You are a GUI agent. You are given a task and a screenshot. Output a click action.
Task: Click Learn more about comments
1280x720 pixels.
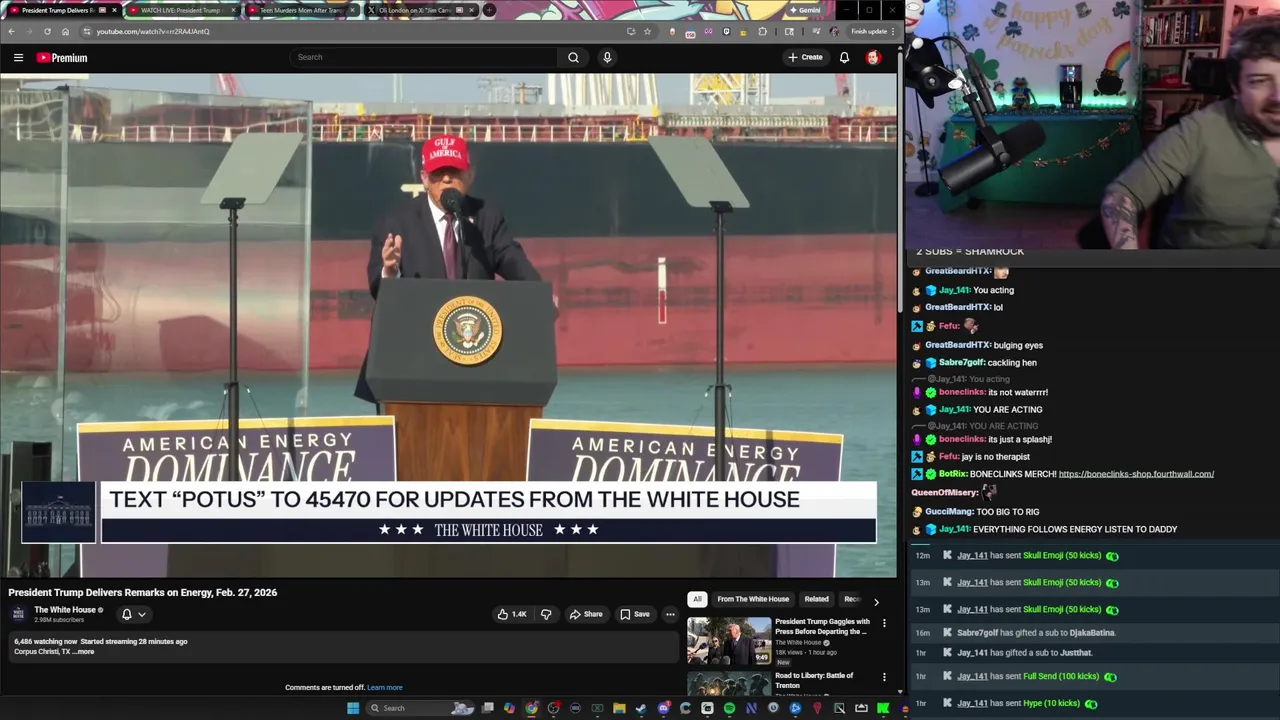click(x=384, y=688)
